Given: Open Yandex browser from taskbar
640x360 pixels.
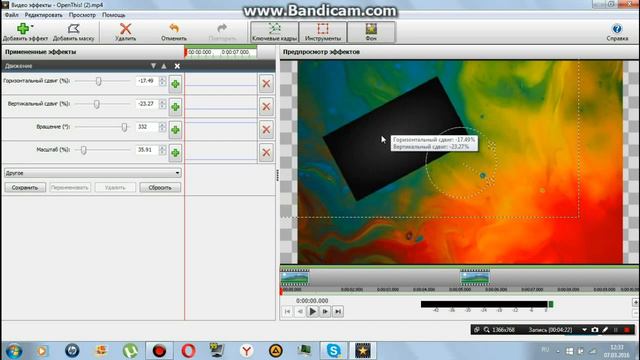Looking at the screenshot, I should pyautogui.click(x=246, y=351).
